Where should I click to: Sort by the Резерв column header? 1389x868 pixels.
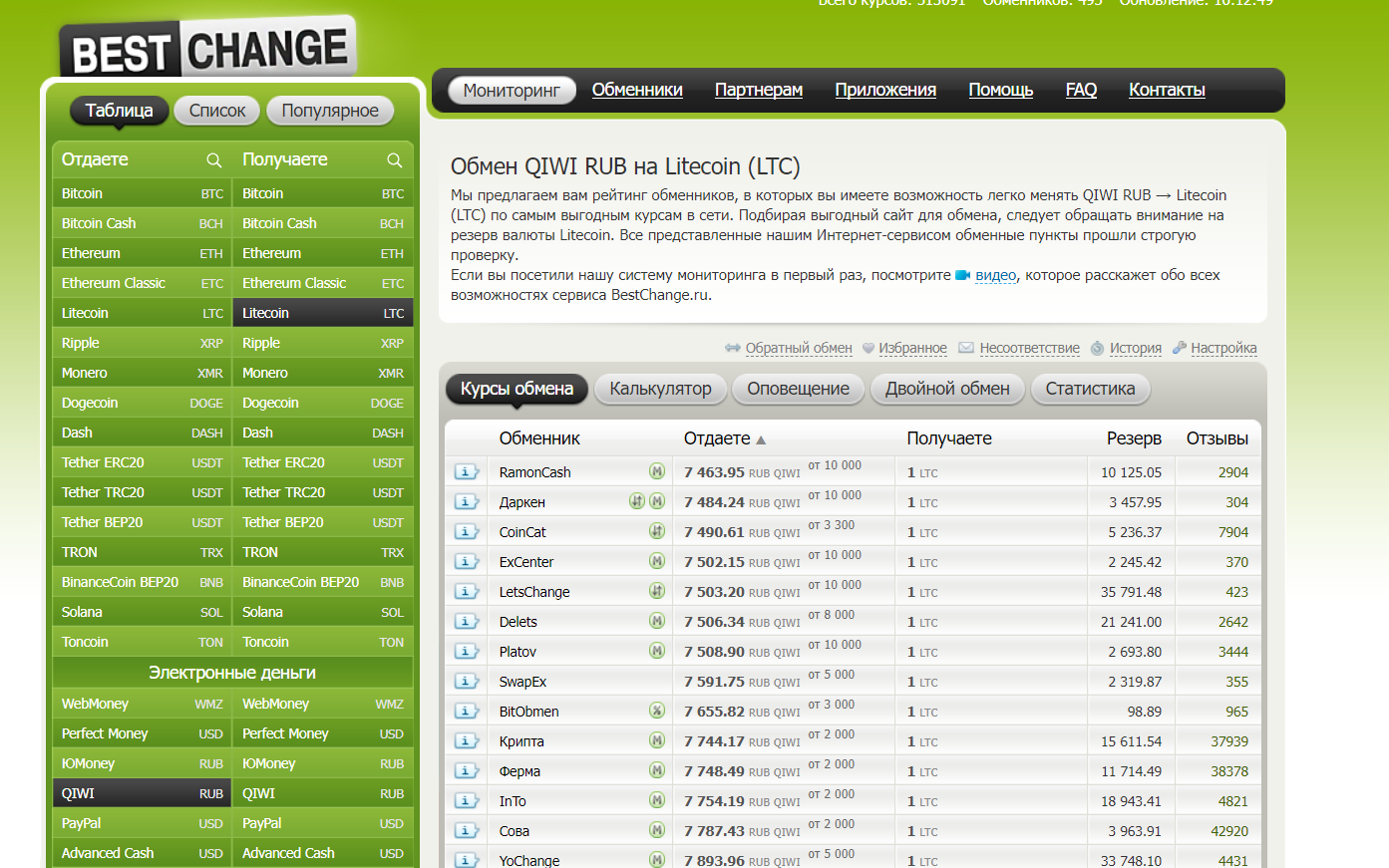[1134, 438]
